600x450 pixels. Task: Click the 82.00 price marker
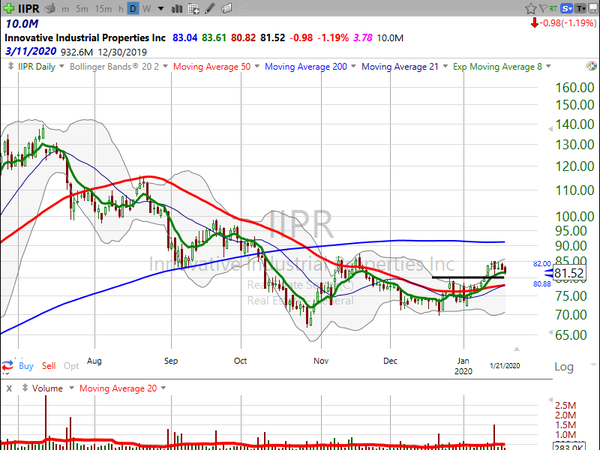[x=542, y=264]
